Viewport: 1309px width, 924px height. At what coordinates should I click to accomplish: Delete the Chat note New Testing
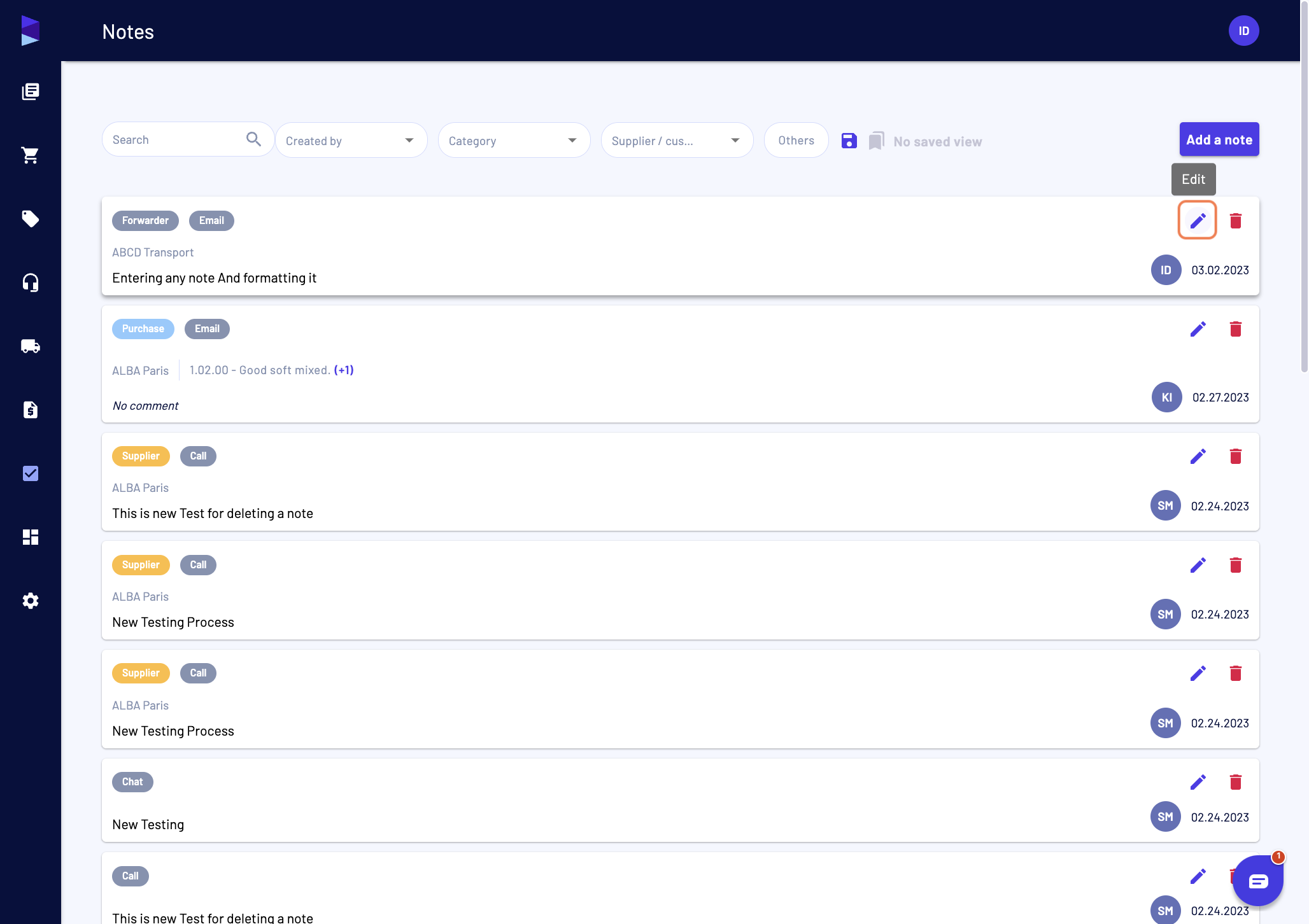click(1236, 782)
